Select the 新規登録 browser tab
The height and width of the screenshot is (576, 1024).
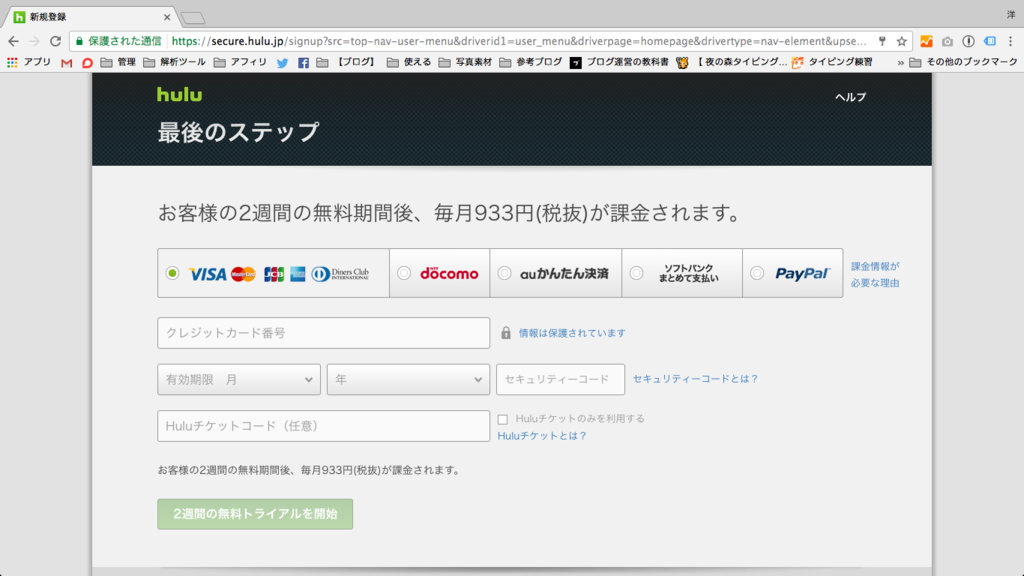(x=91, y=17)
